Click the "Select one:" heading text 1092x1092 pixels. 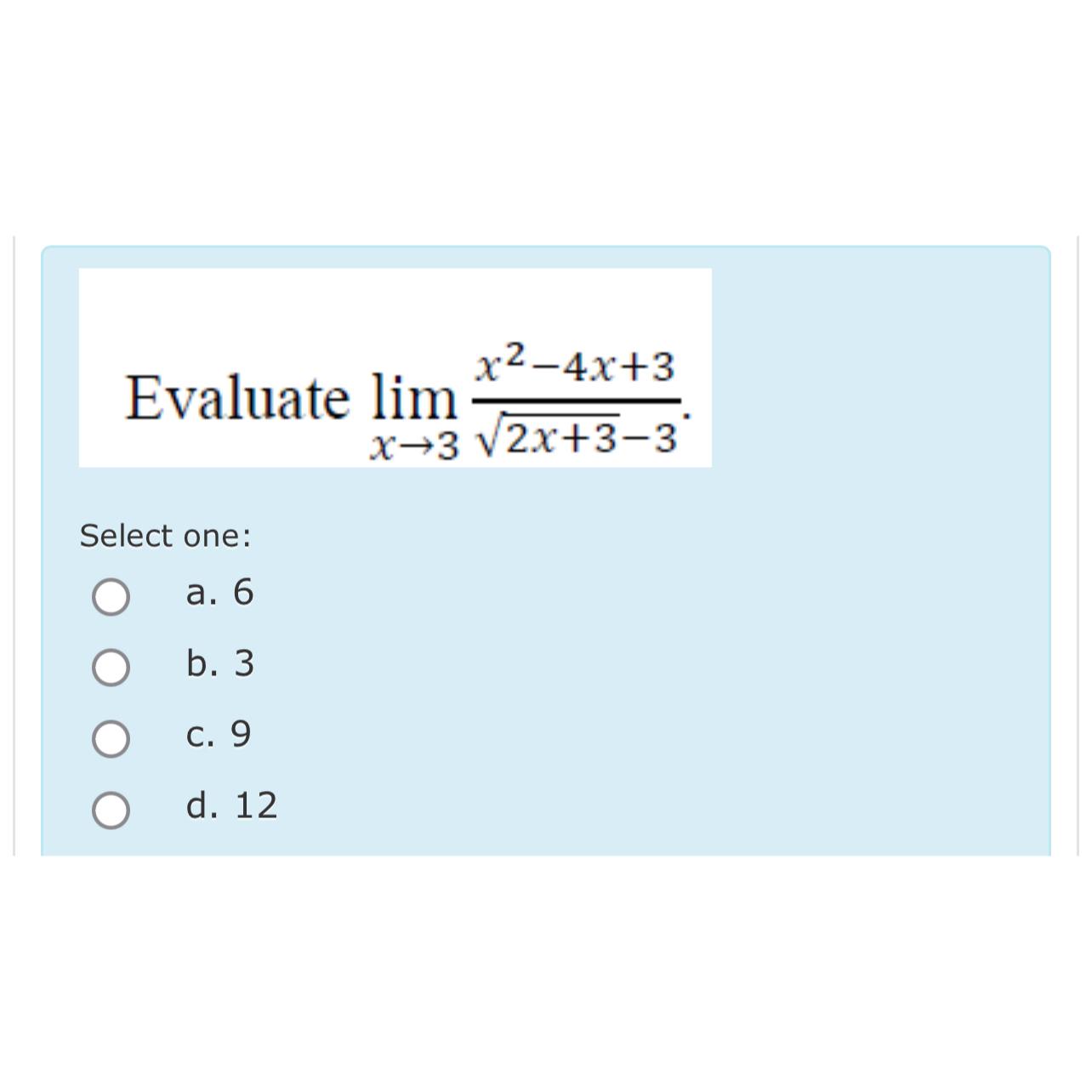164,534
